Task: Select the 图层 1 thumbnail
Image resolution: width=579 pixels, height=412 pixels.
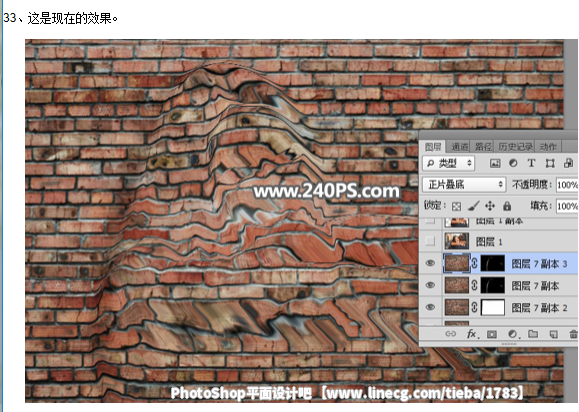Action: click(457, 241)
